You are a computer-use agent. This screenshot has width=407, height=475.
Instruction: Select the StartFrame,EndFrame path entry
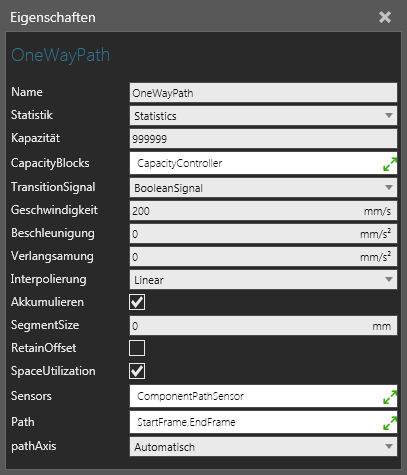point(186,422)
